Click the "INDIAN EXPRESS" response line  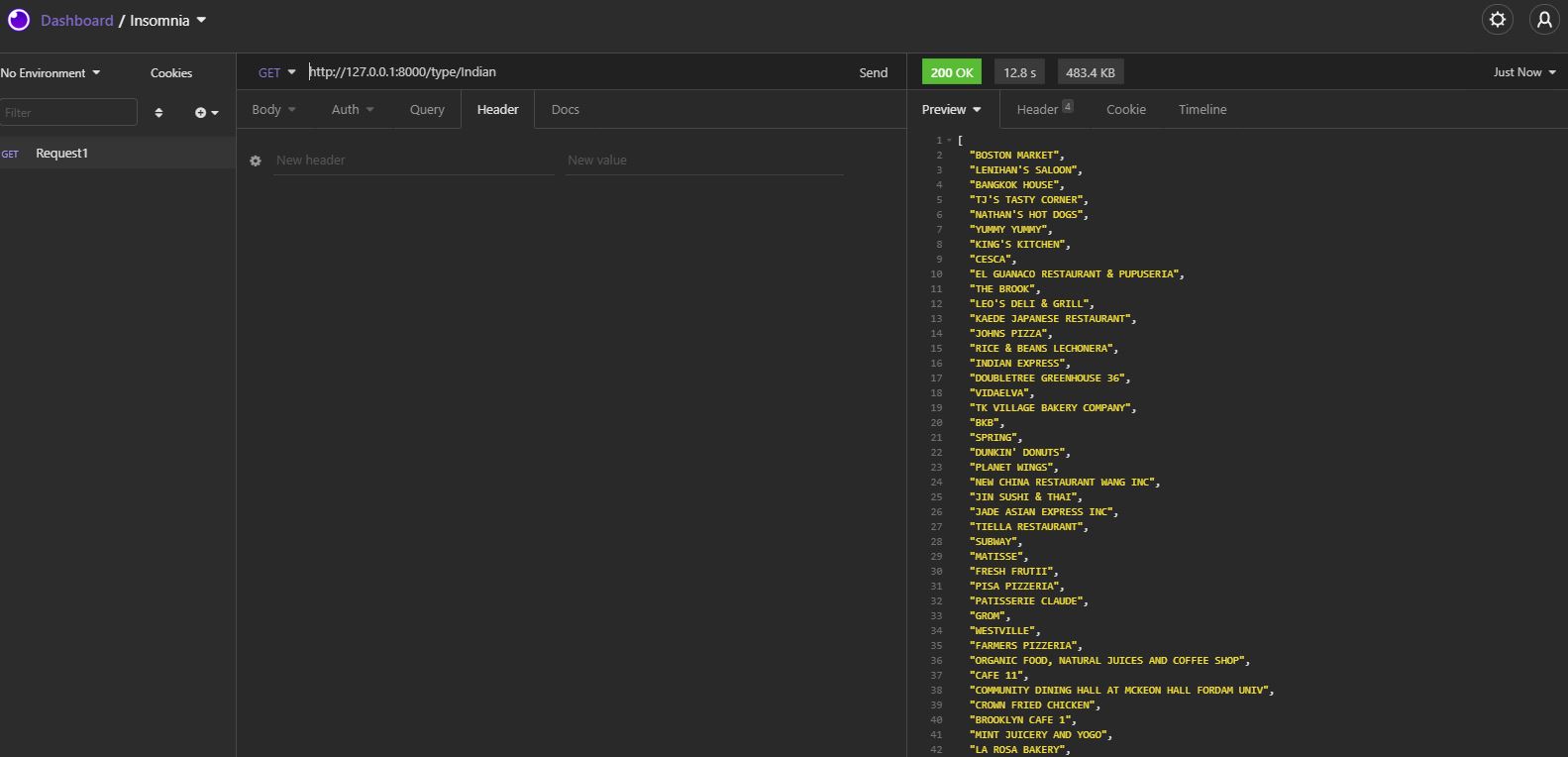tap(1019, 364)
